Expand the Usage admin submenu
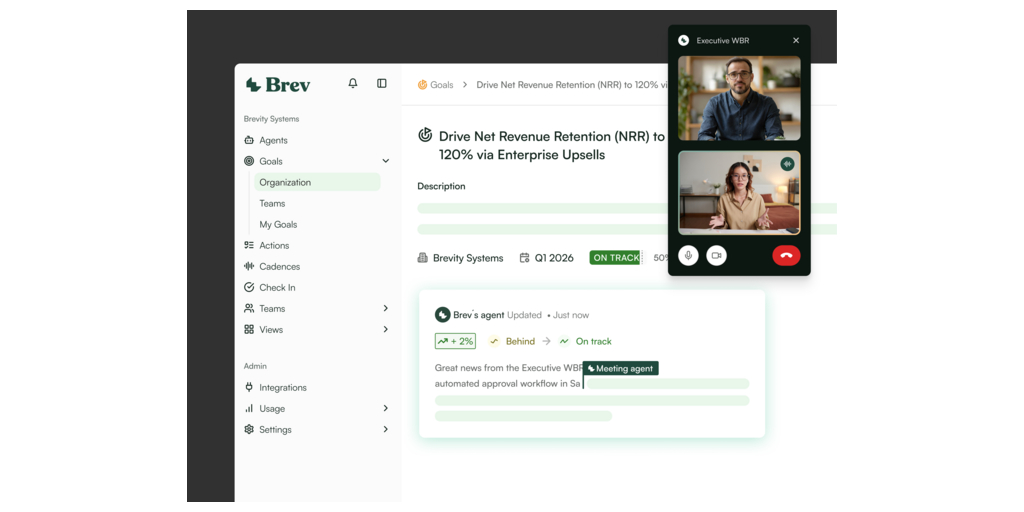 [386, 409]
